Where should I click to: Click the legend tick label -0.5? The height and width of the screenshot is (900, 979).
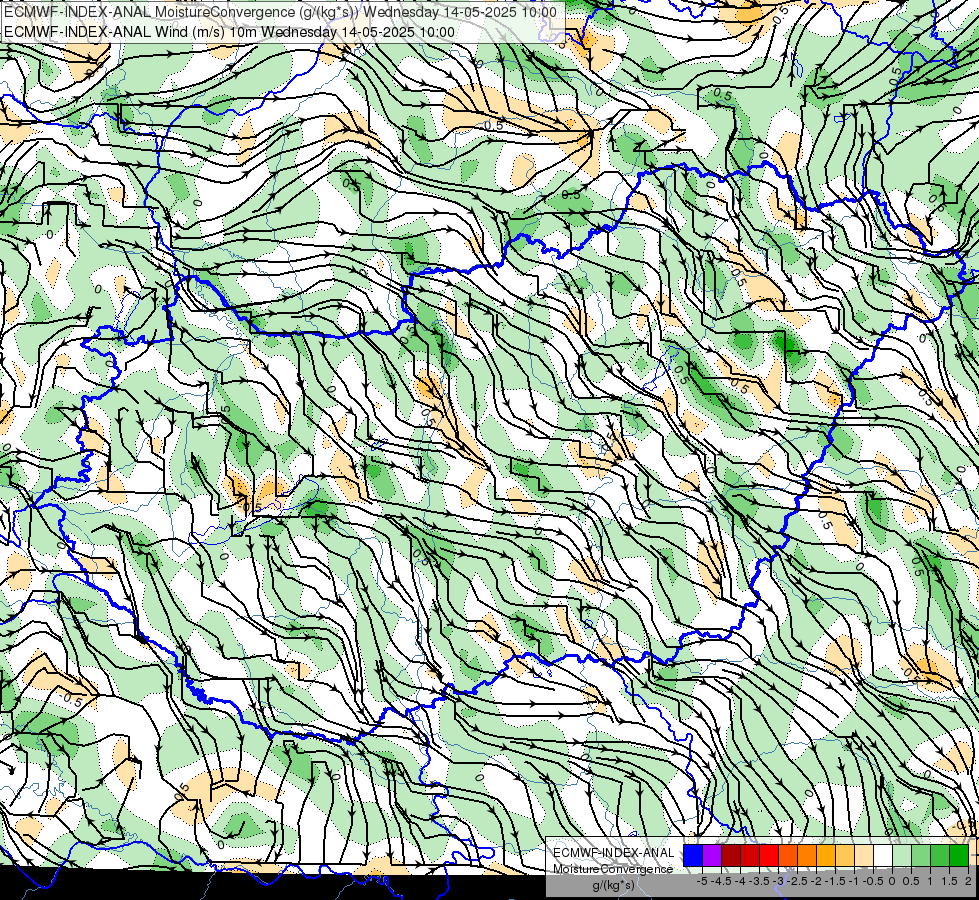(x=873, y=881)
